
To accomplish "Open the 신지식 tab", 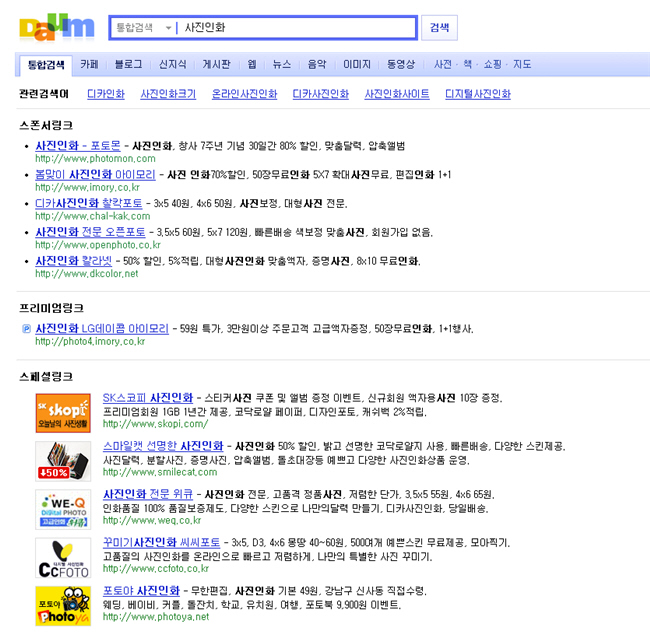I will click(x=172, y=64).
